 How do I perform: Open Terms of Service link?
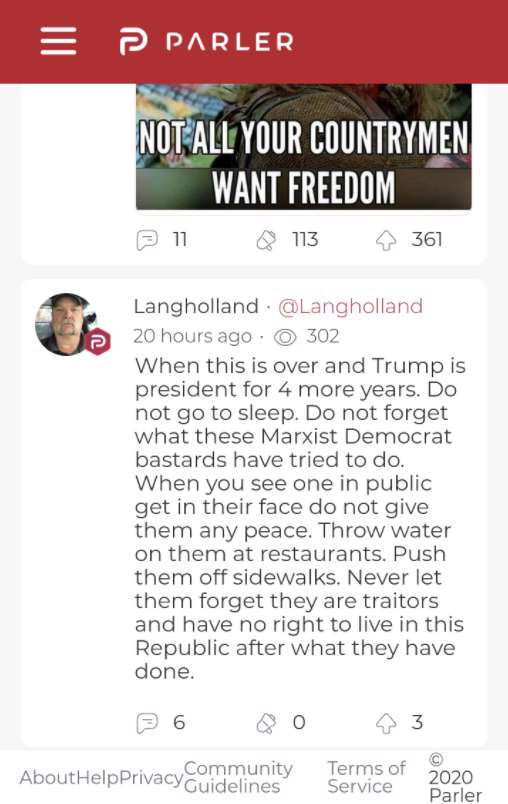367,777
